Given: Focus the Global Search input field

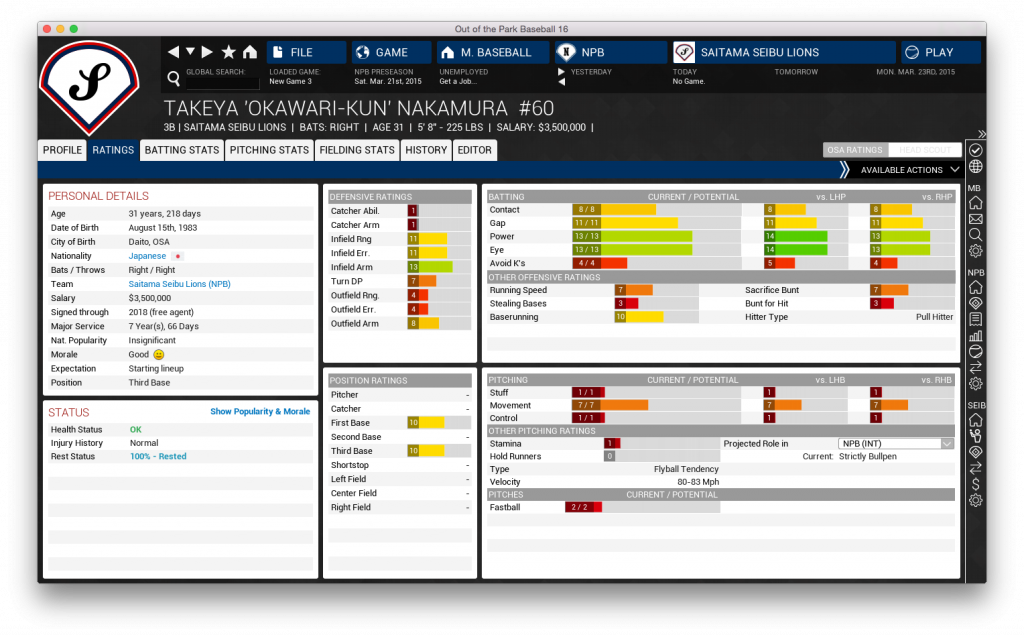Looking at the screenshot, I should [222, 82].
